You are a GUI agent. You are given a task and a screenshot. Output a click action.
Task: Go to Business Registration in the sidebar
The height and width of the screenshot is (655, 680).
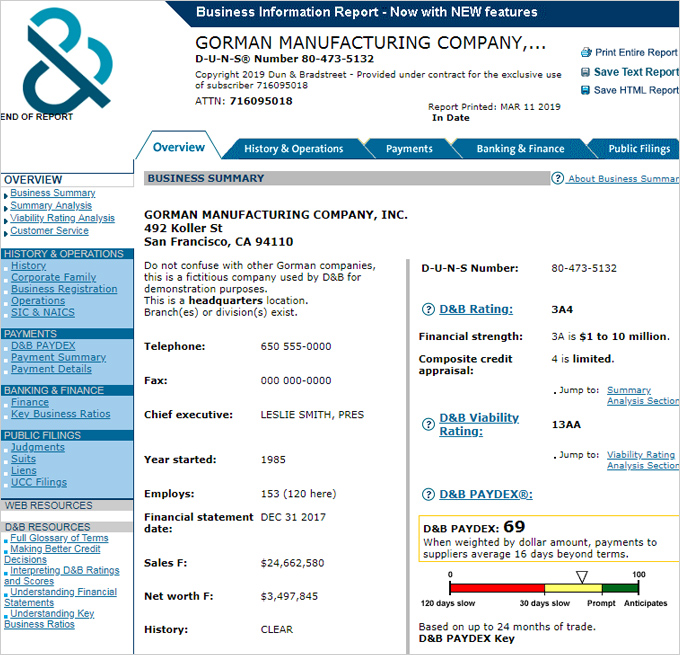click(64, 289)
